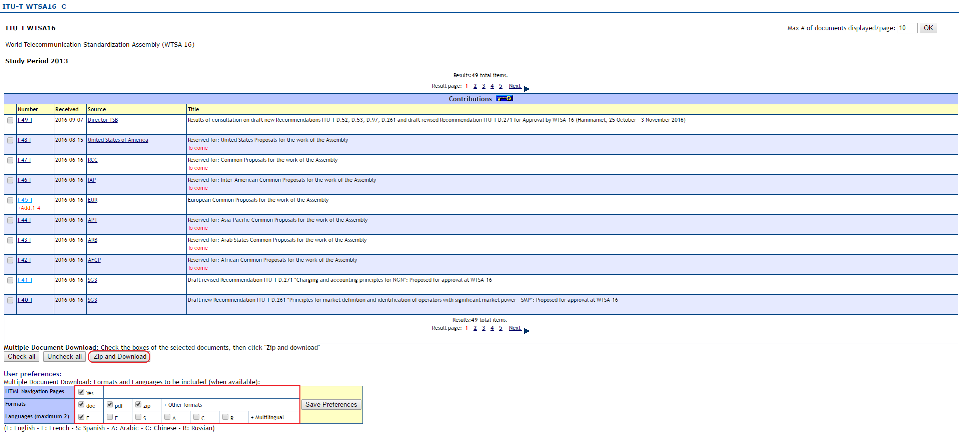The width and height of the screenshot is (959, 433).
Task: Click Zip and Download button
Action: (120, 357)
